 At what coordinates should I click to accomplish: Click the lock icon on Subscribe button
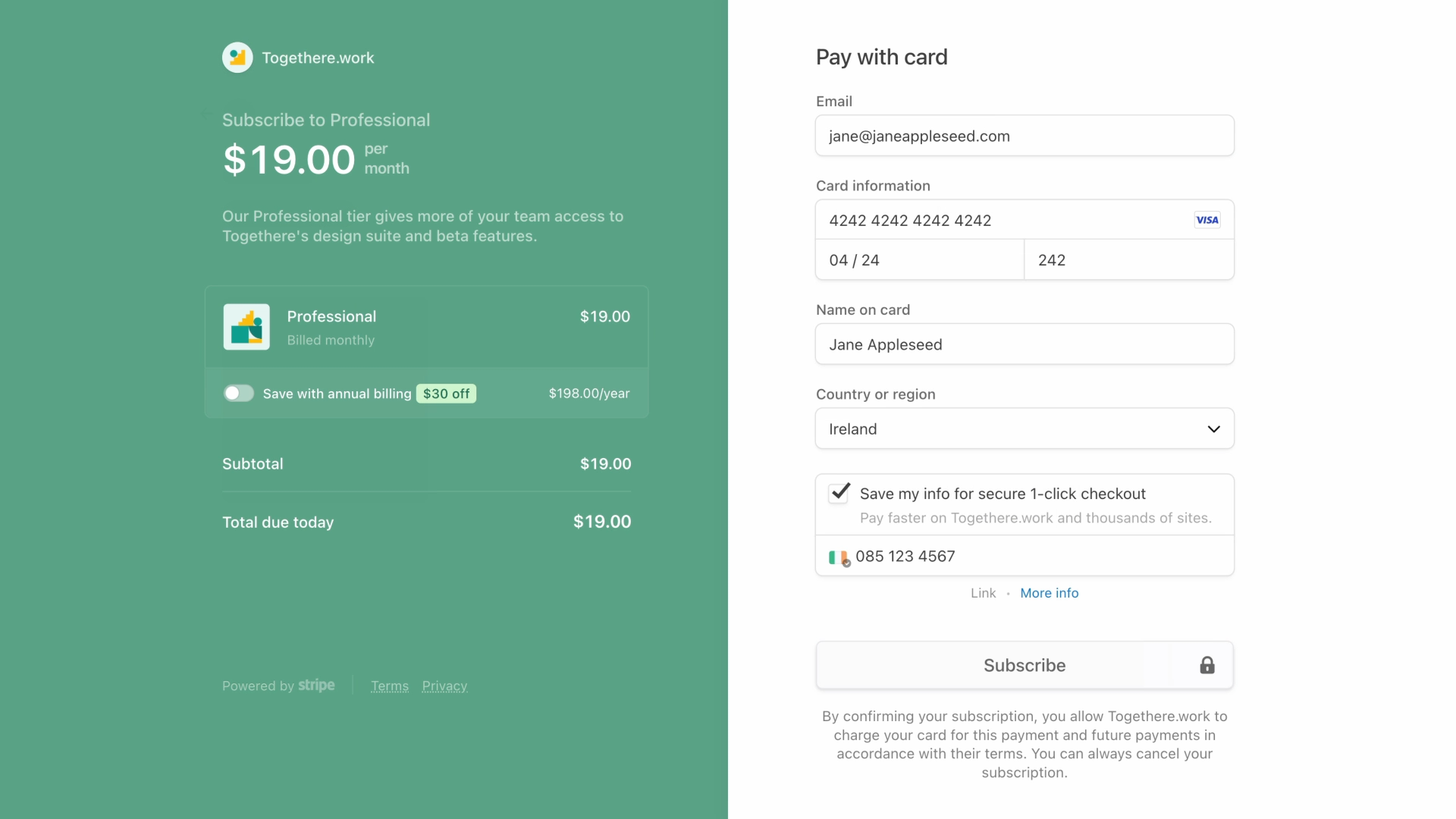(1207, 665)
